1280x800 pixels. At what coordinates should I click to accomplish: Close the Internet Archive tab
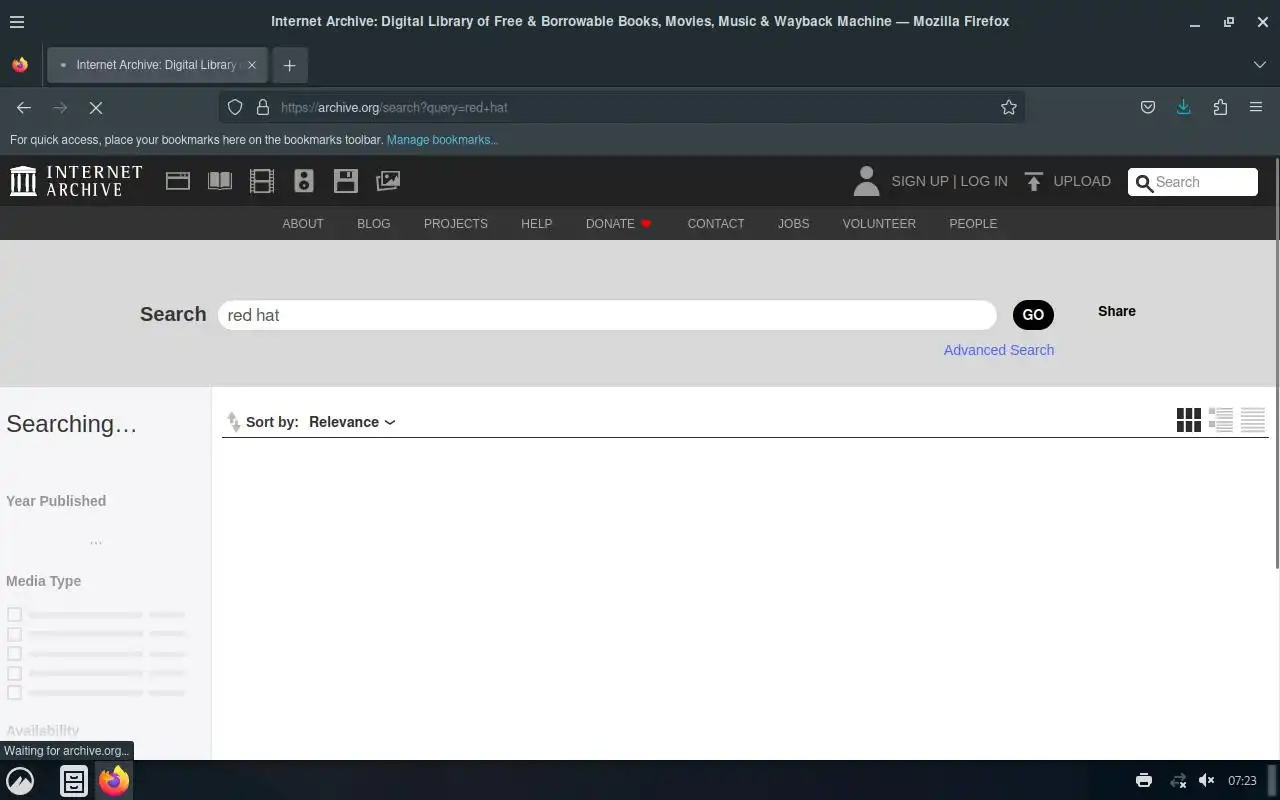coord(252,65)
